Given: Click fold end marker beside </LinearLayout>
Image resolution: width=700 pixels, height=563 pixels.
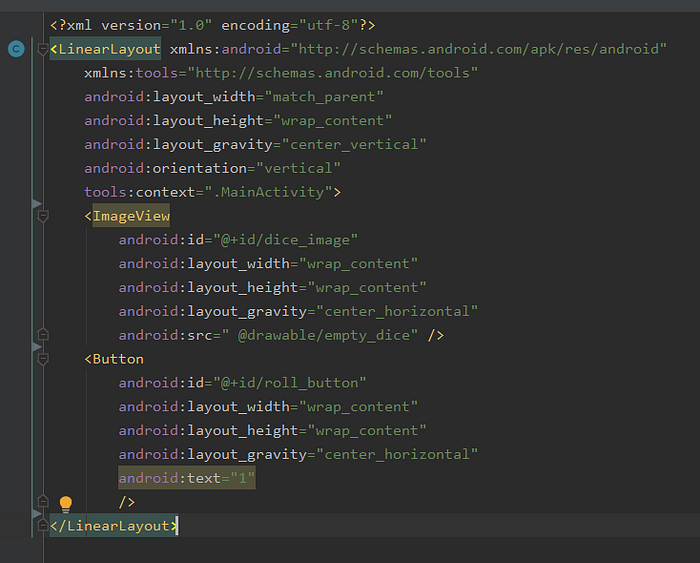Looking at the screenshot, I should point(43,525).
